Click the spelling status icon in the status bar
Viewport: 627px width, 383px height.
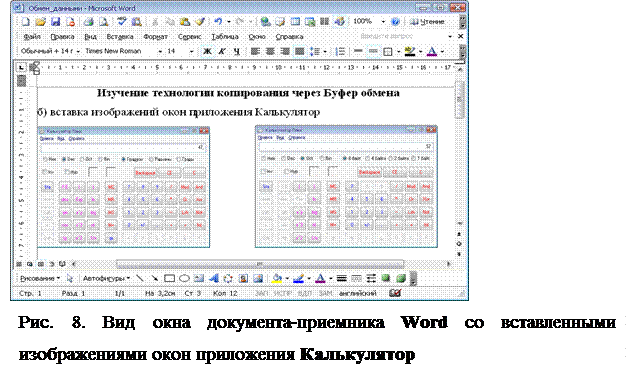395,293
